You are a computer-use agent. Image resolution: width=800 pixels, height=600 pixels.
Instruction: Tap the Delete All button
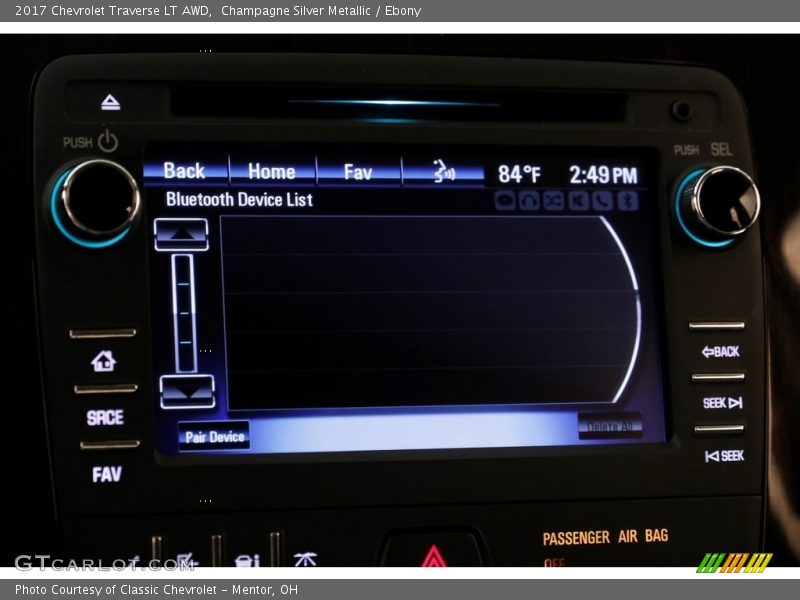[x=609, y=426]
